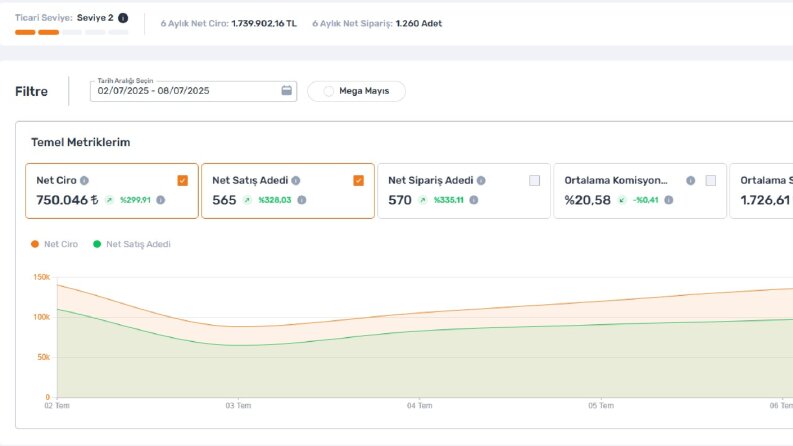Click the 570 Net Sipariş Adedi value
The height and width of the screenshot is (446, 793).
400,200
